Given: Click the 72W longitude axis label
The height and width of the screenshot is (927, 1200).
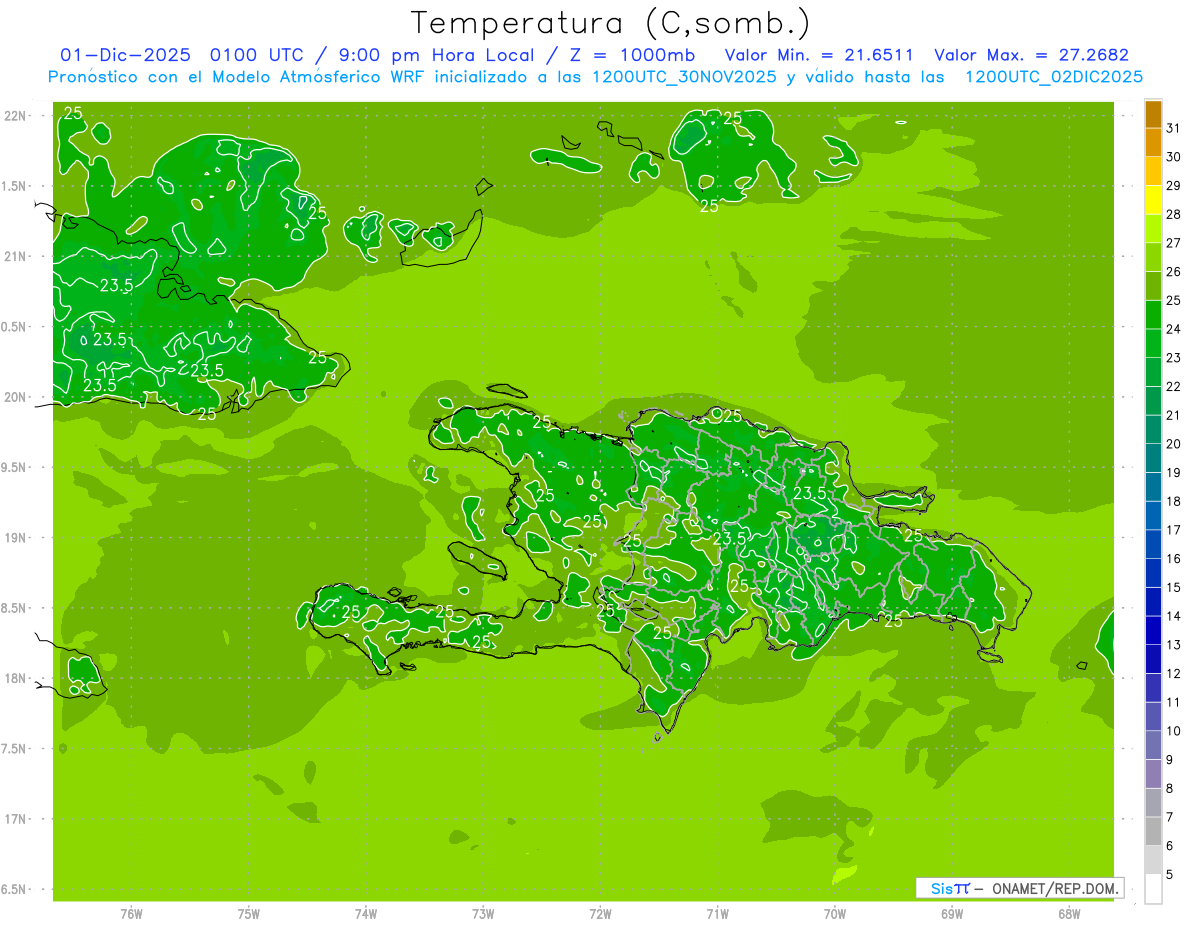Looking at the screenshot, I should pos(600,914).
